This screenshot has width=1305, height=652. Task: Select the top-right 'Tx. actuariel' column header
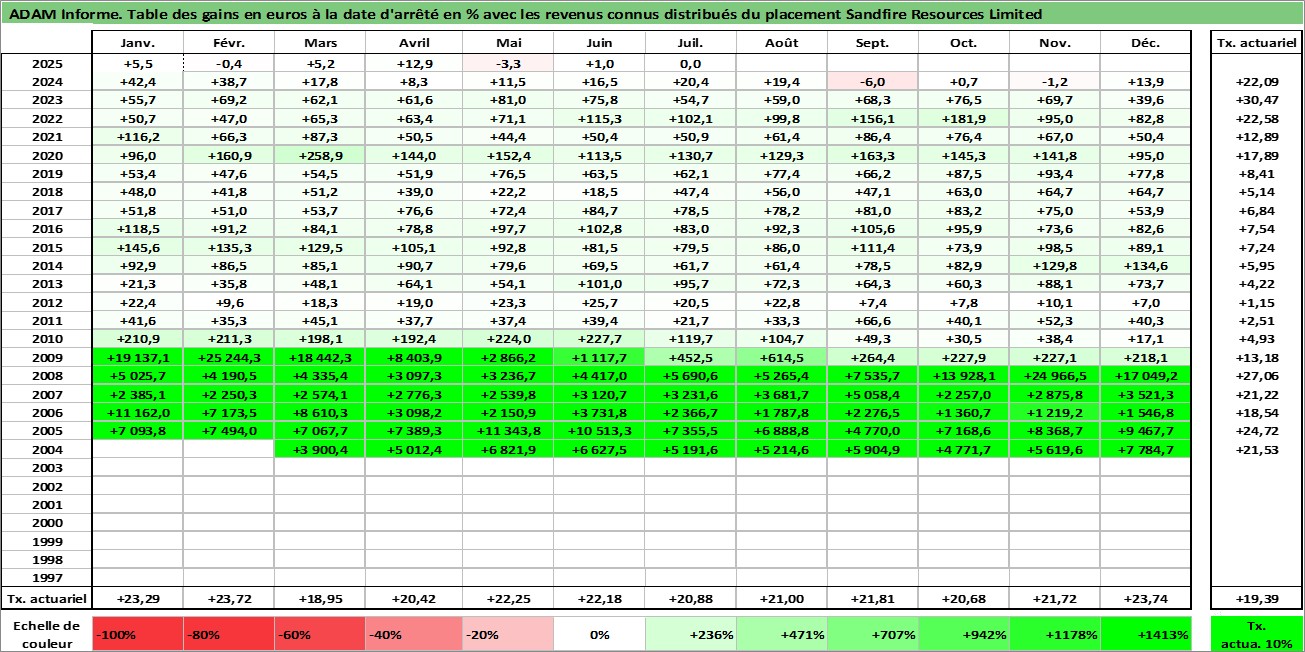point(1257,43)
